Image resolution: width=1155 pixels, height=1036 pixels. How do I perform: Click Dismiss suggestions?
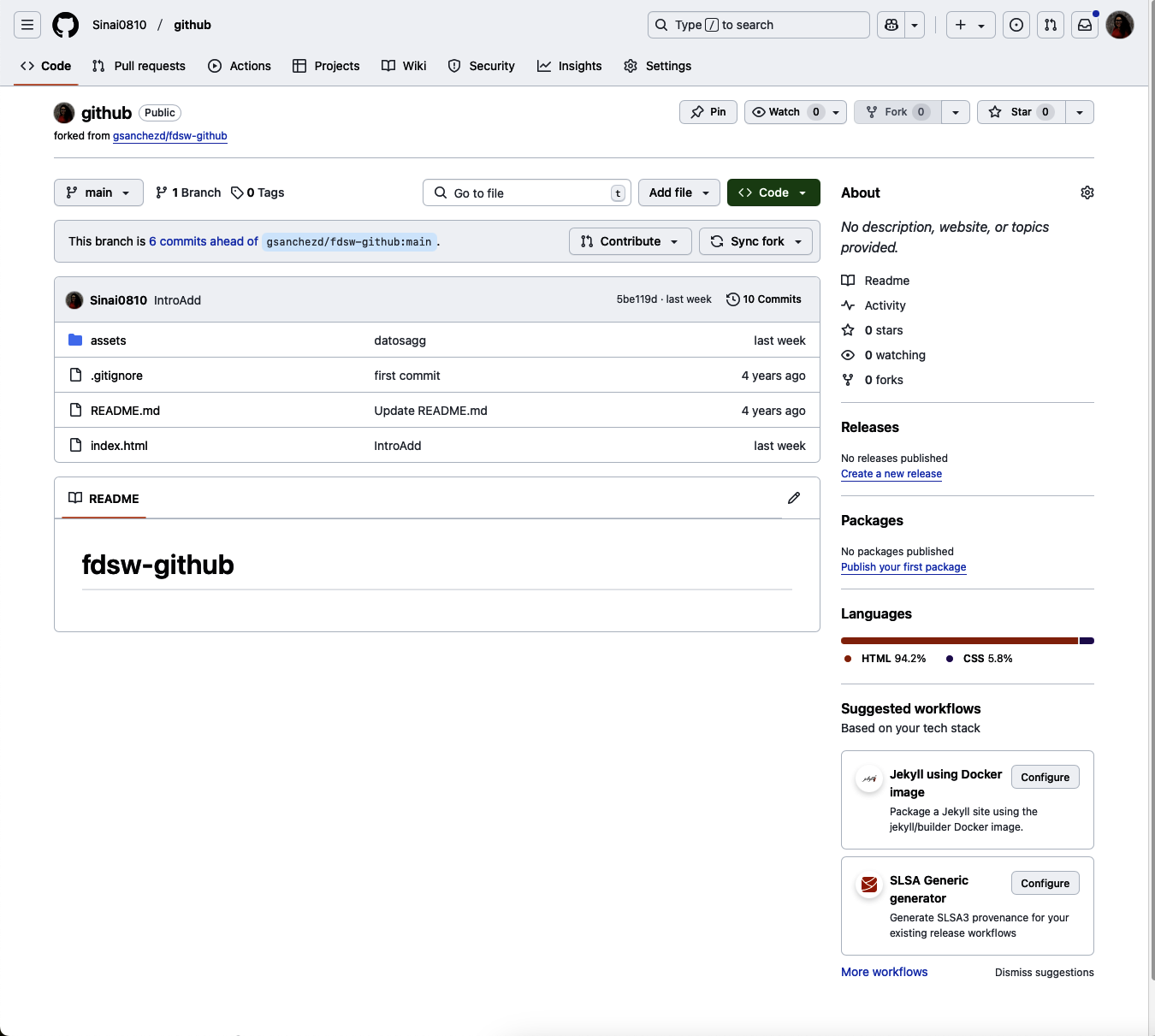[x=1045, y=973]
